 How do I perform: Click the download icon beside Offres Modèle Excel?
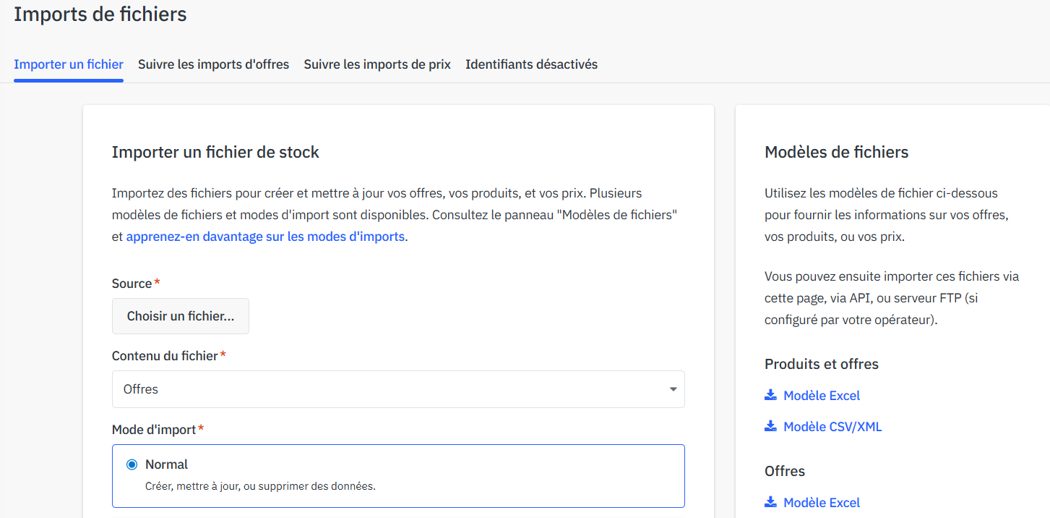coord(770,502)
